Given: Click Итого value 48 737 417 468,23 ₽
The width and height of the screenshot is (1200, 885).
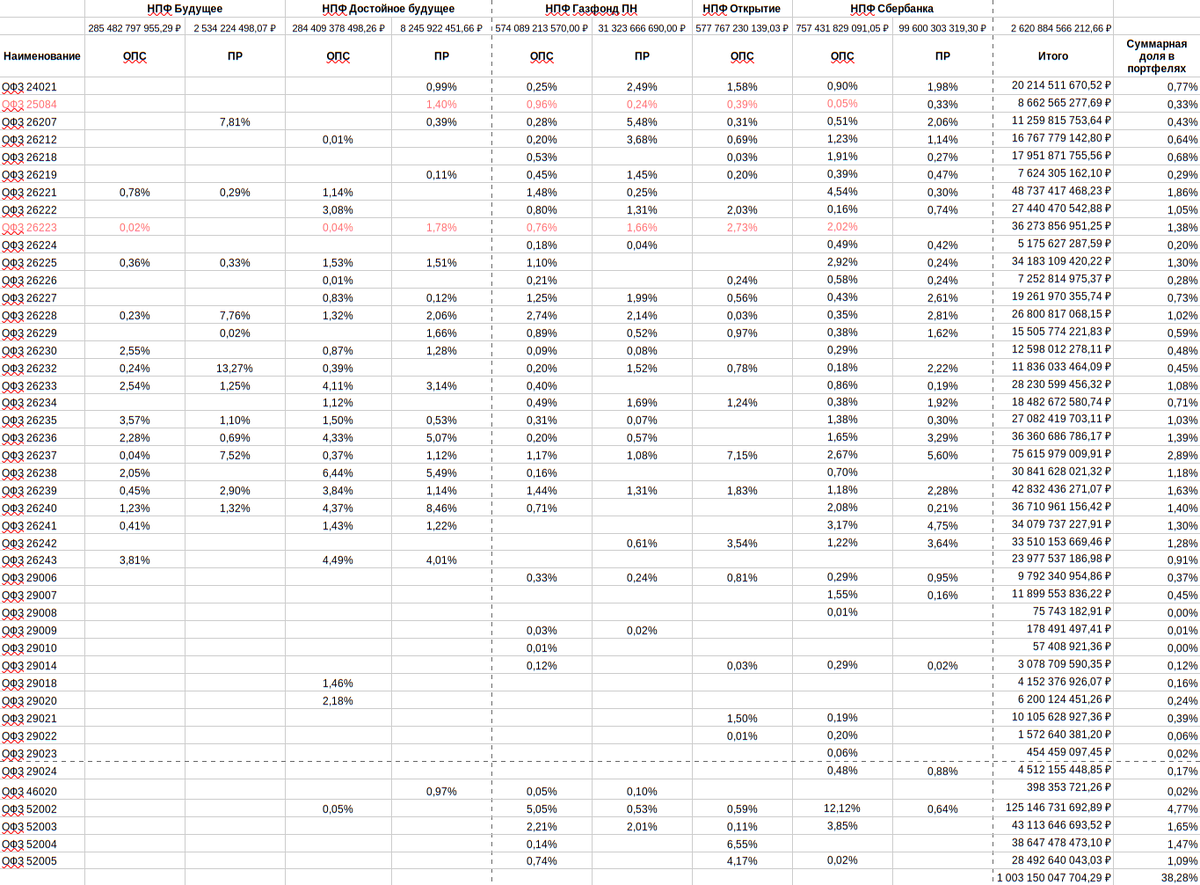Looking at the screenshot, I should coord(1059,191).
